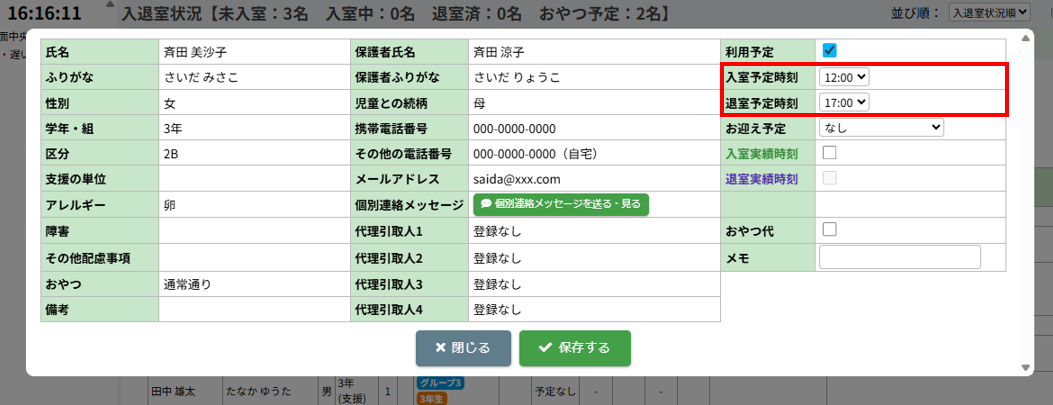Screen dimensions: 1053x405
Task: Click the orange 3年生 tag
Action: tap(431, 398)
